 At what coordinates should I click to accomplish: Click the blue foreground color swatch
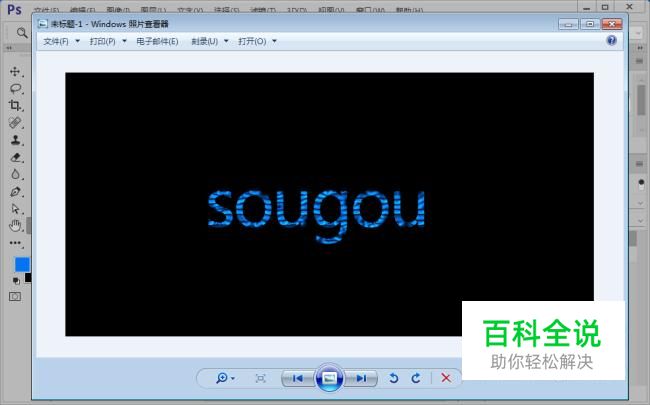tap(22, 264)
